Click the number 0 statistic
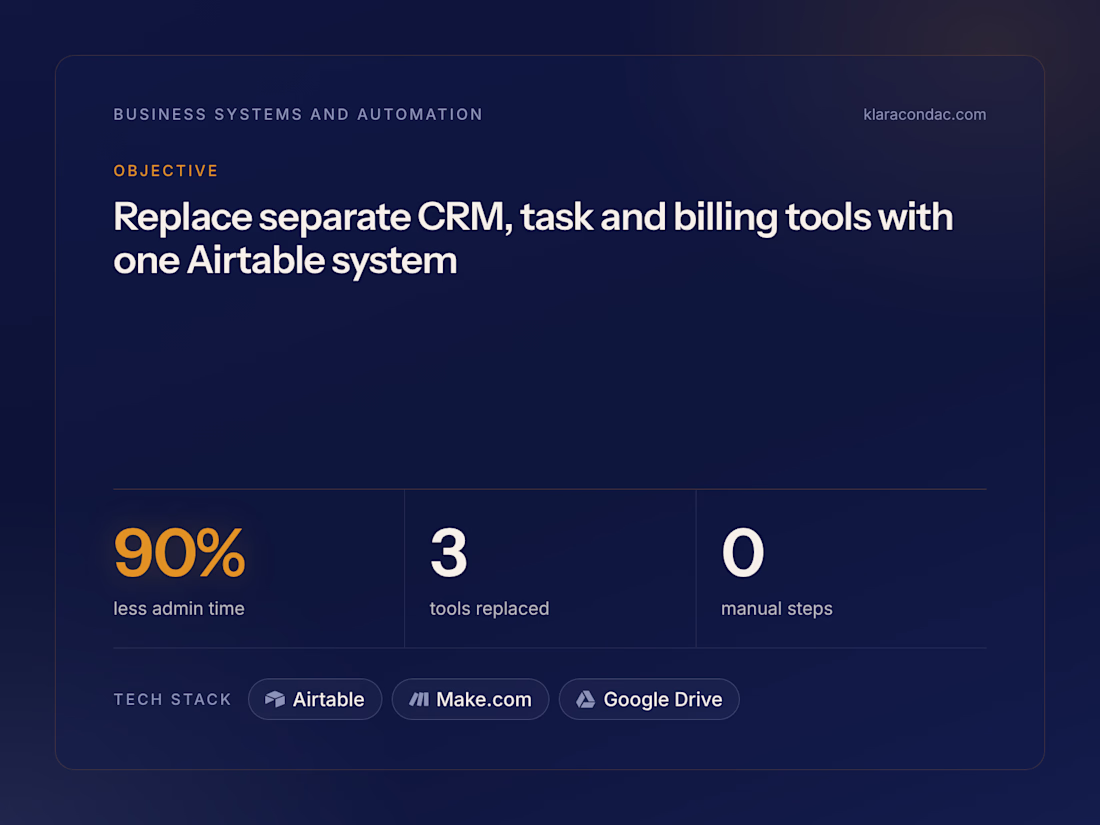1100x825 pixels. [743, 553]
